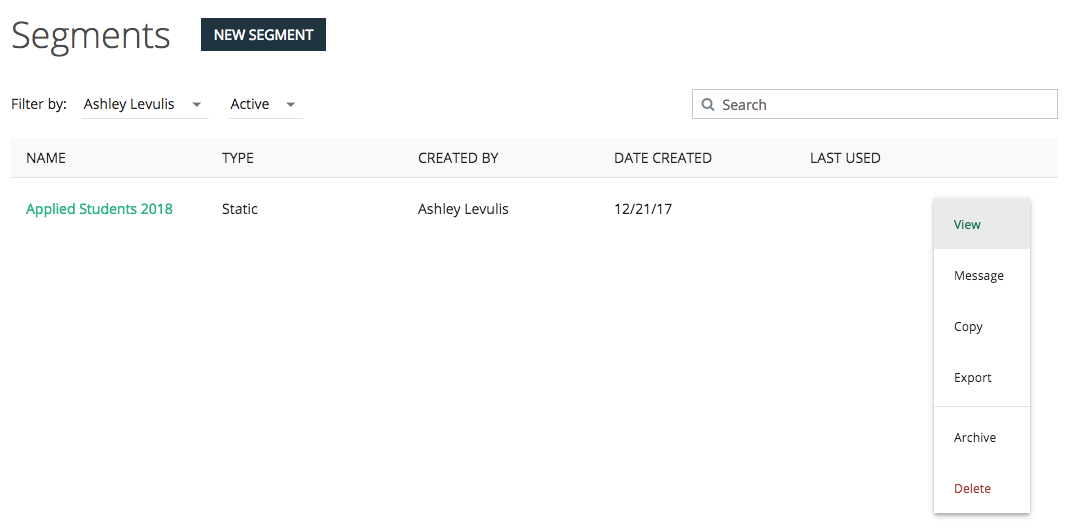Click the TYPE column header
The width and height of the screenshot is (1067, 531).
[x=237, y=158]
